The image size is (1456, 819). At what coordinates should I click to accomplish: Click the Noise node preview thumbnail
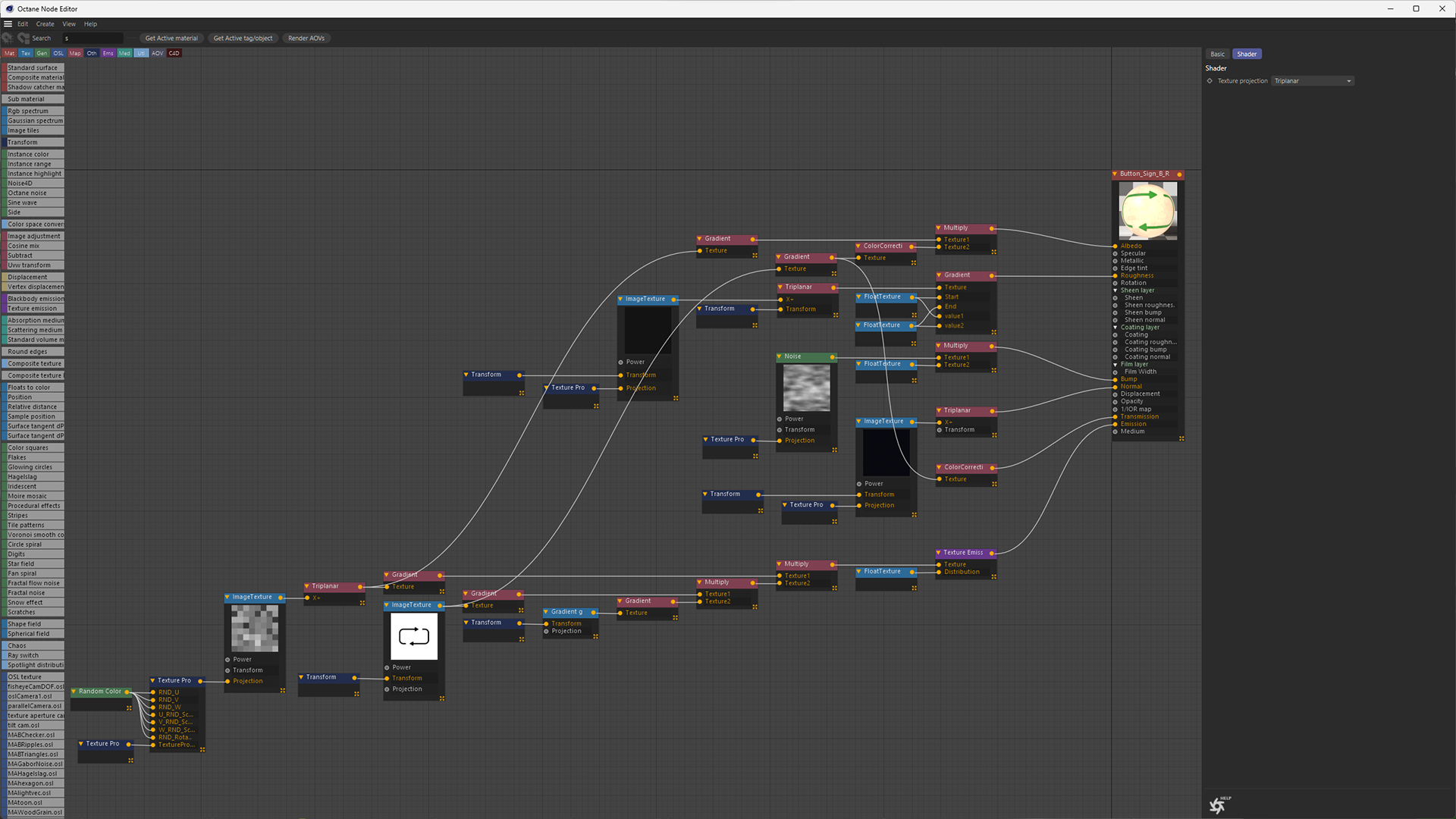point(806,388)
